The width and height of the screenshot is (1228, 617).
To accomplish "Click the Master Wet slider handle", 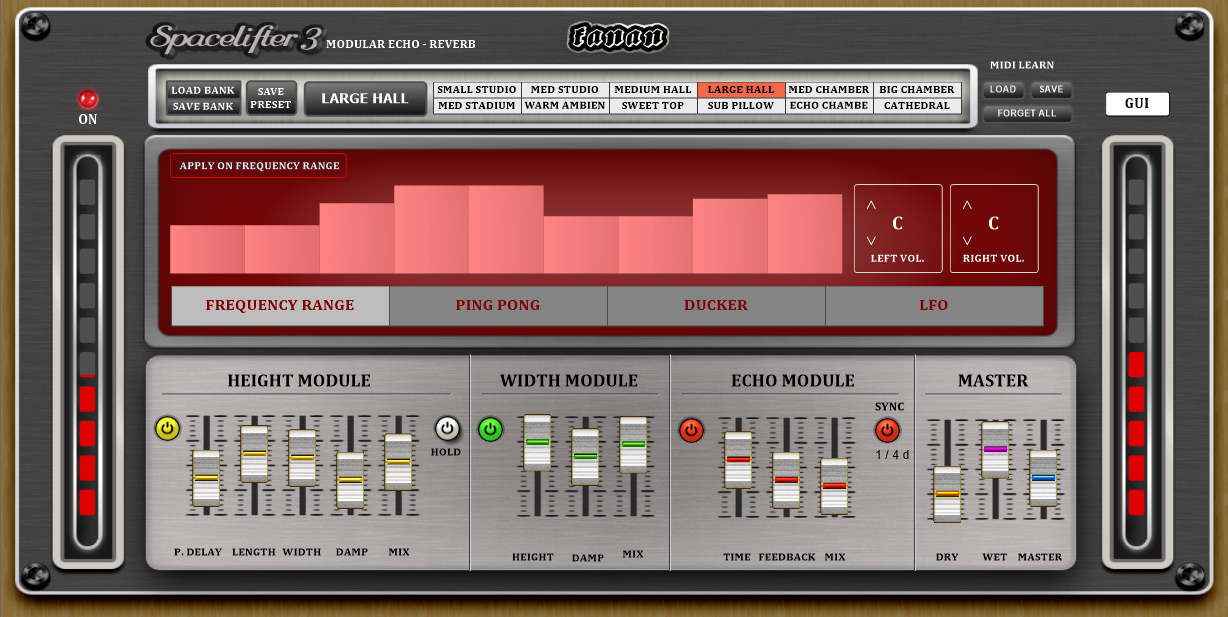I will pyautogui.click(x=995, y=450).
